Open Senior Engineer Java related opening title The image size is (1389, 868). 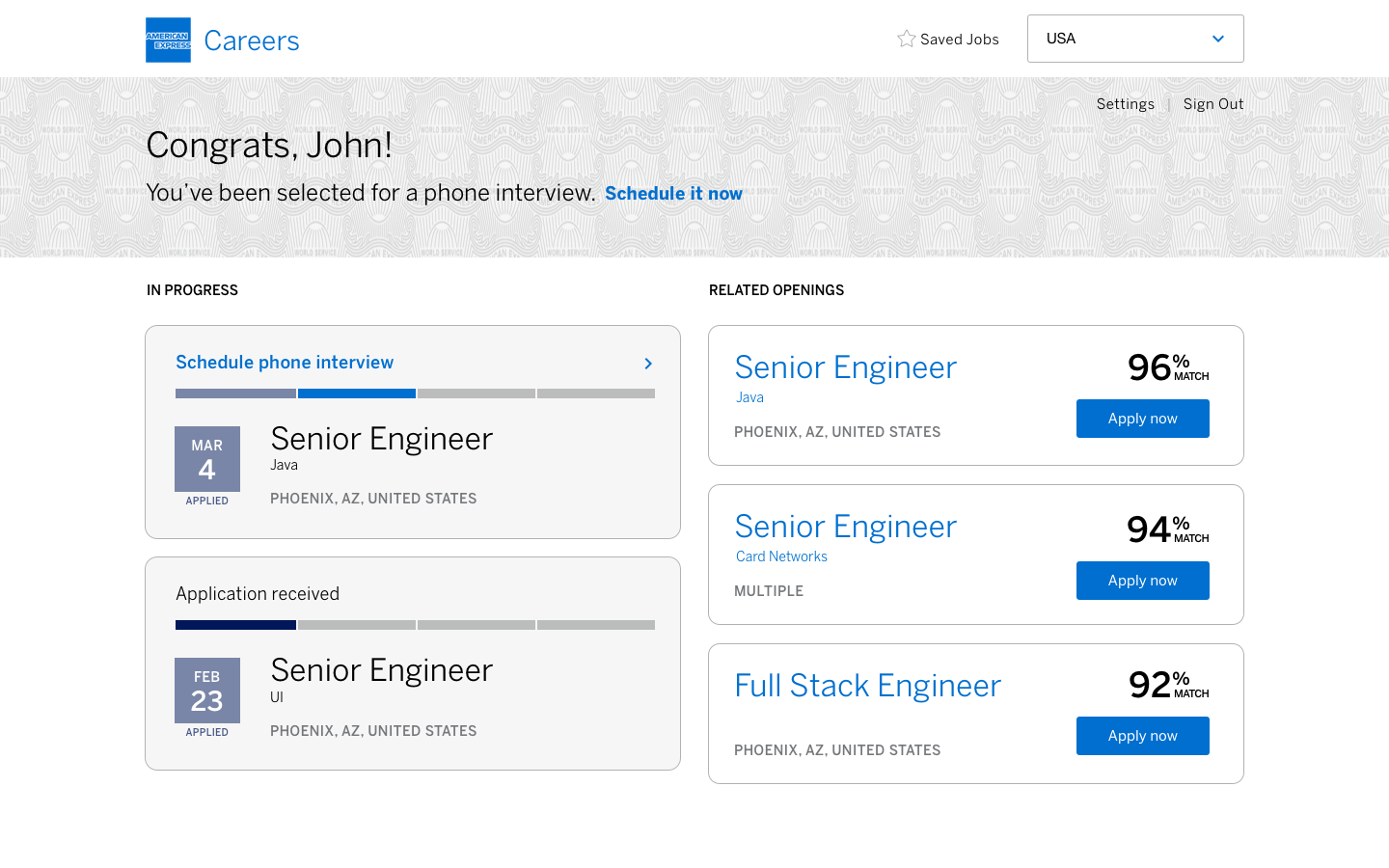coord(845,367)
